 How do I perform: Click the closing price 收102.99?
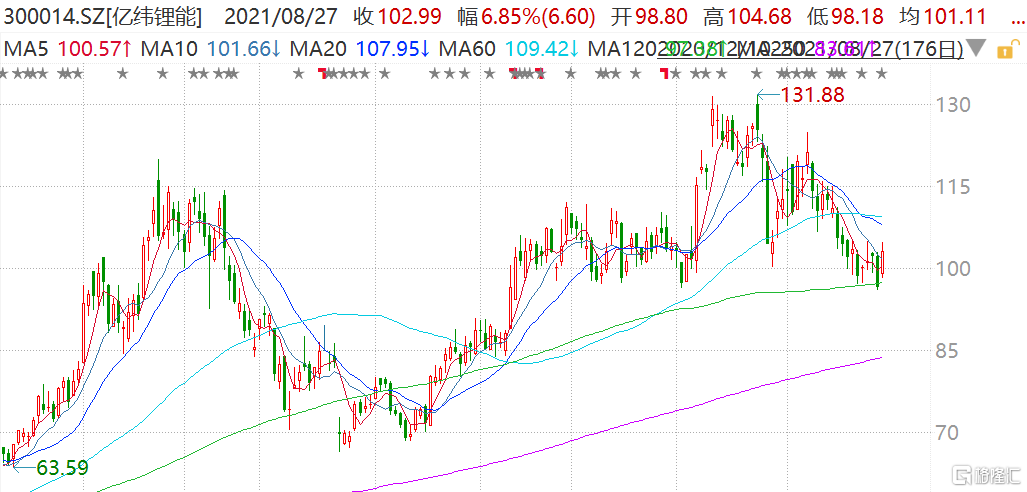[x=399, y=17]
